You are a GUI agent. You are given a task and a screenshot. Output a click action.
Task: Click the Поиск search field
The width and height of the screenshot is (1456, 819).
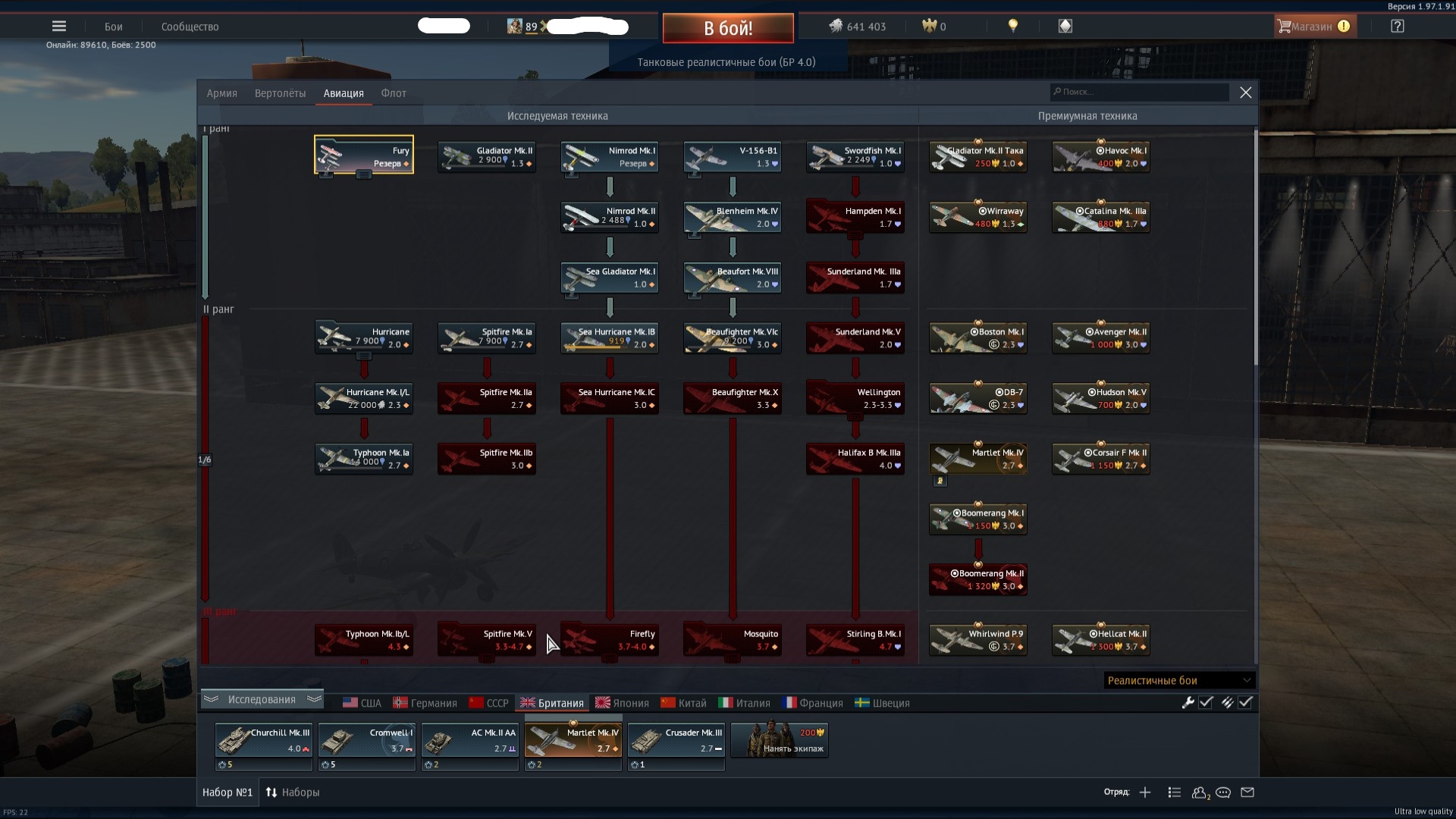point(1139,92)
